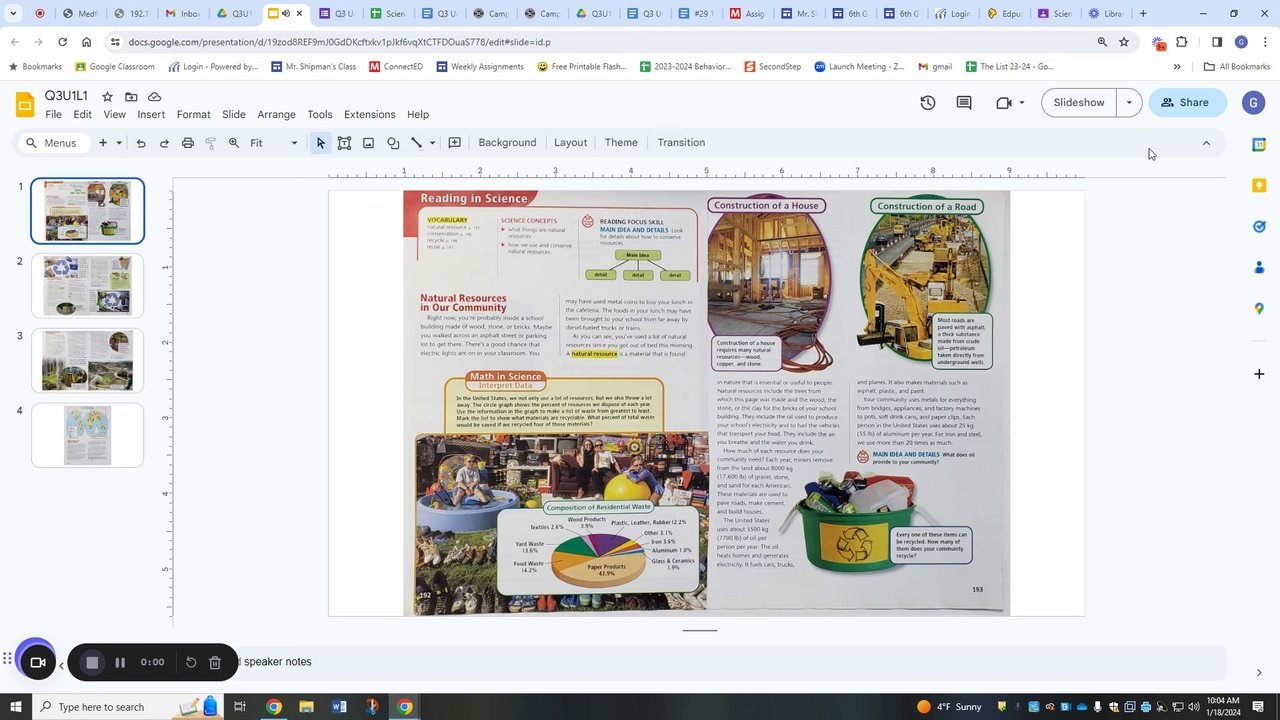The image size is (1280, 720).
Task: Select slide 3 thumbnail
Action: pyautogui.click(x=88, y=361)
